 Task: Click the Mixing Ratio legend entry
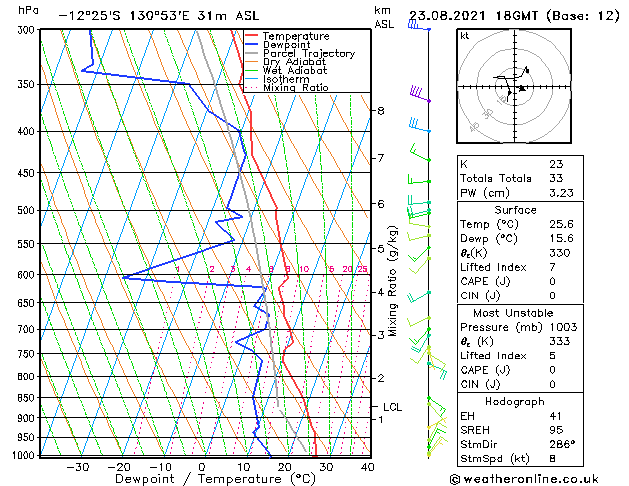point(287,87)
